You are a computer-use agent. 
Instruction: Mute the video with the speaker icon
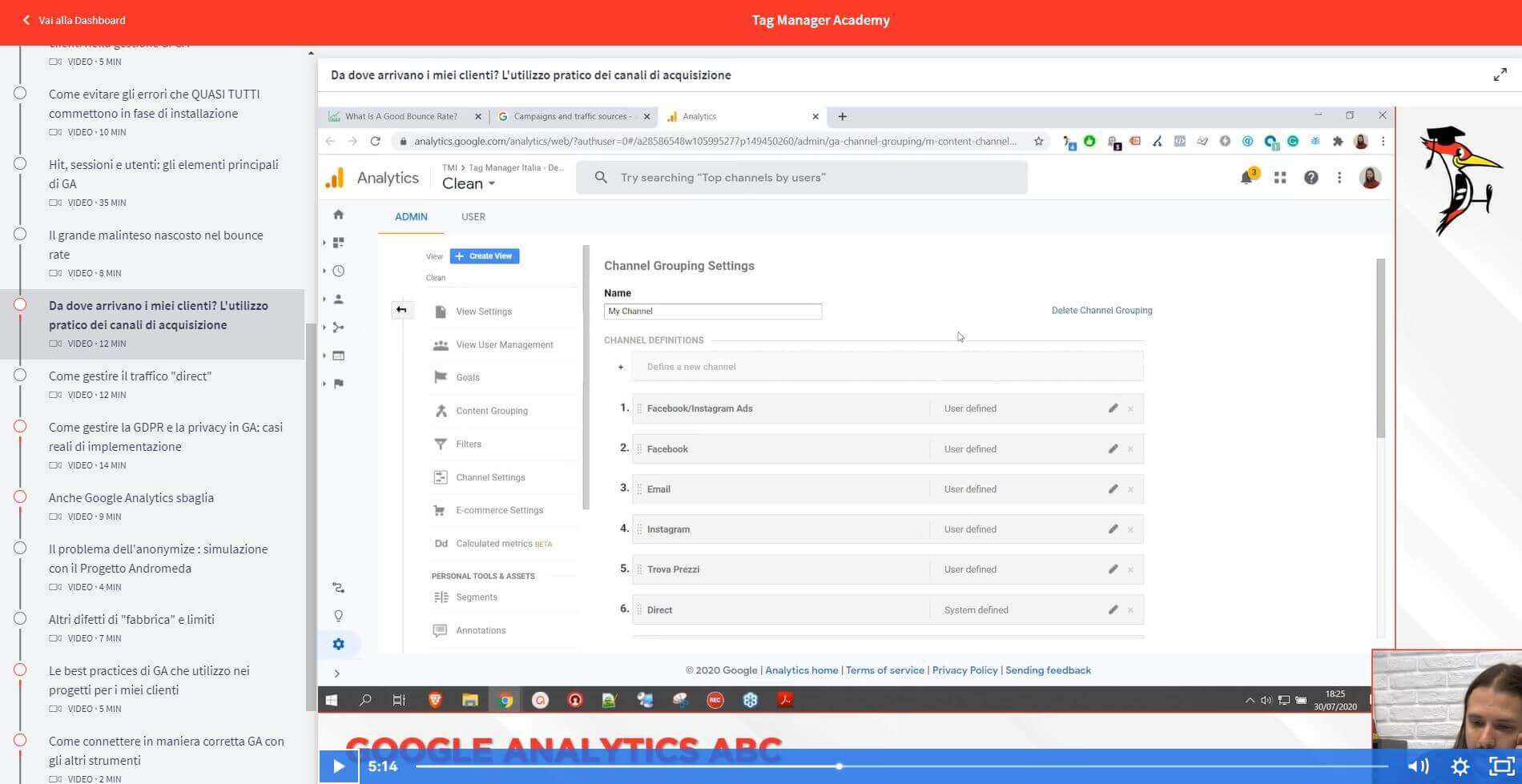point(1418,766)
